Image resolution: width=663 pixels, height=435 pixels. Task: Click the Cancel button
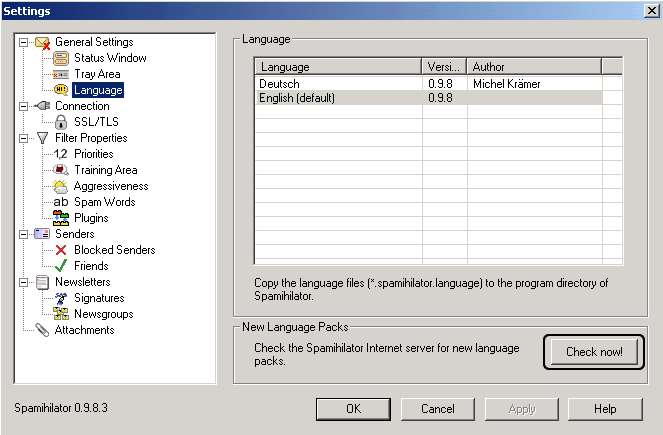[x=438, y=409]
